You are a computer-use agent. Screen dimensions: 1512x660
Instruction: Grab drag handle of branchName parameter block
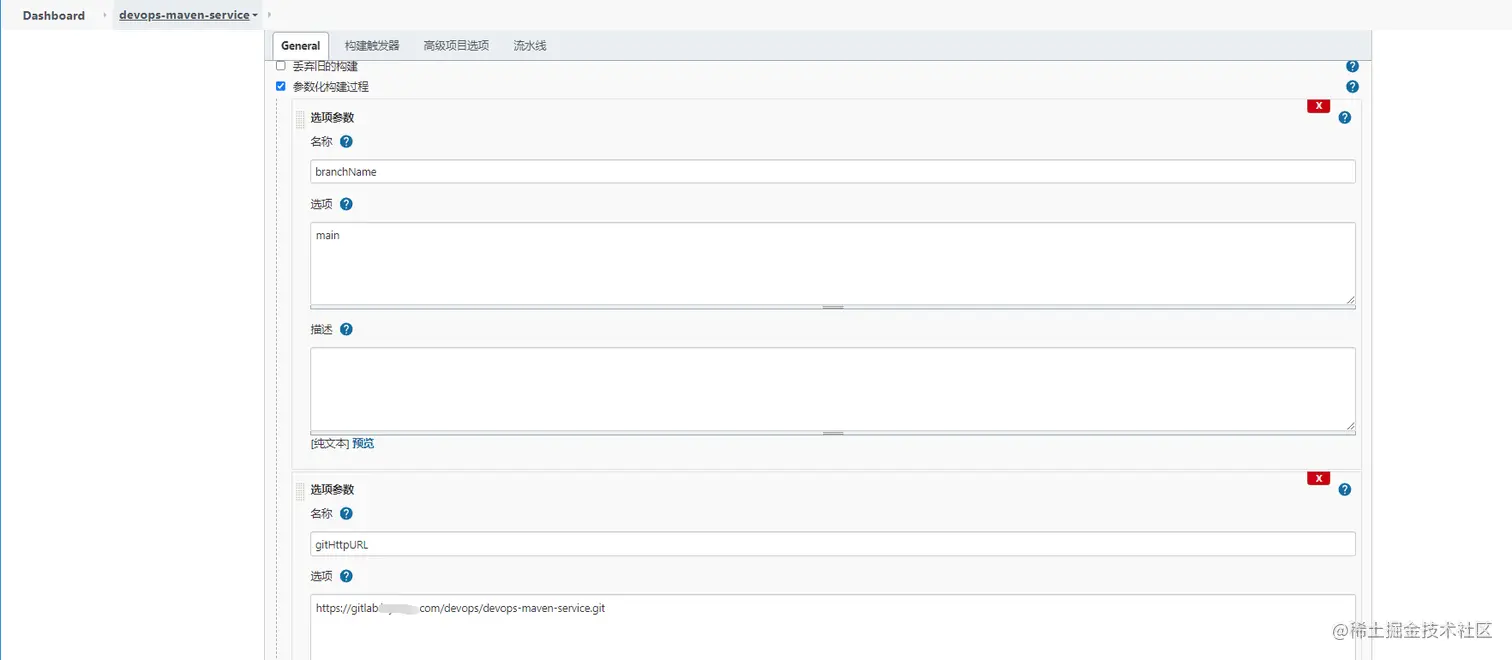(x=300, y=120)
